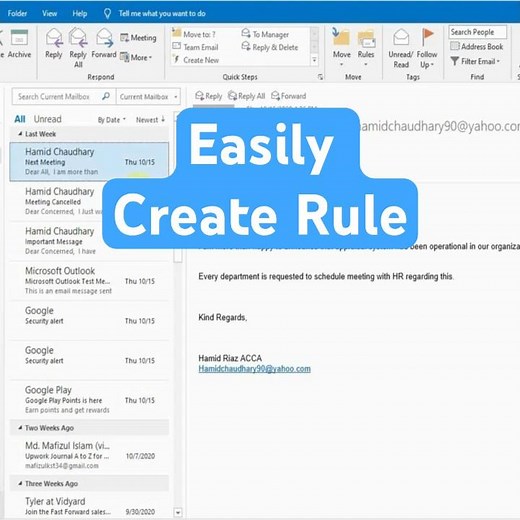The width and height of the screenshot is (520, 520).
Task: Open the Move folder dropdown
Action: (342, 47)
